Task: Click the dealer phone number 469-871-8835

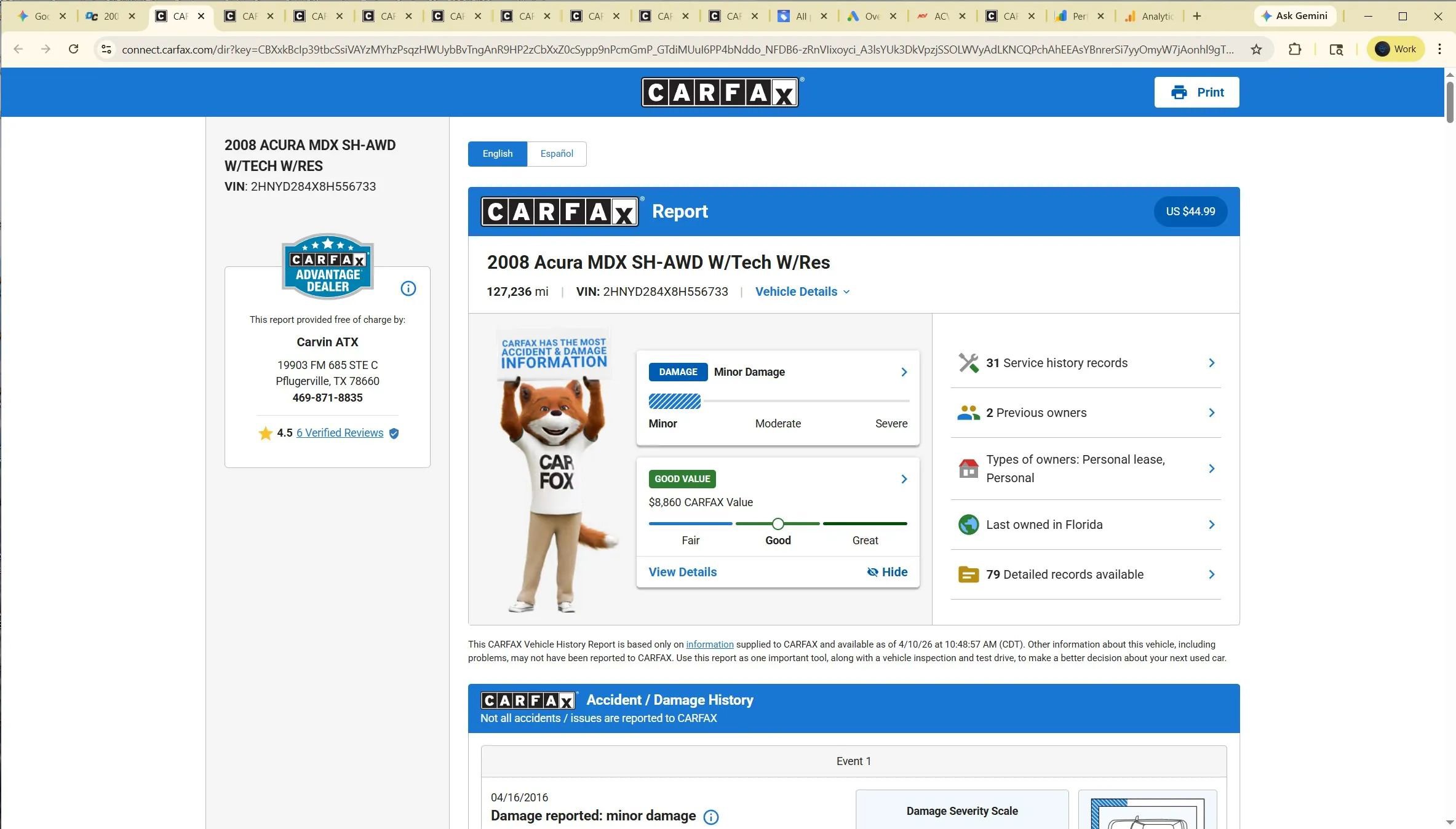Action: (327, 398)
